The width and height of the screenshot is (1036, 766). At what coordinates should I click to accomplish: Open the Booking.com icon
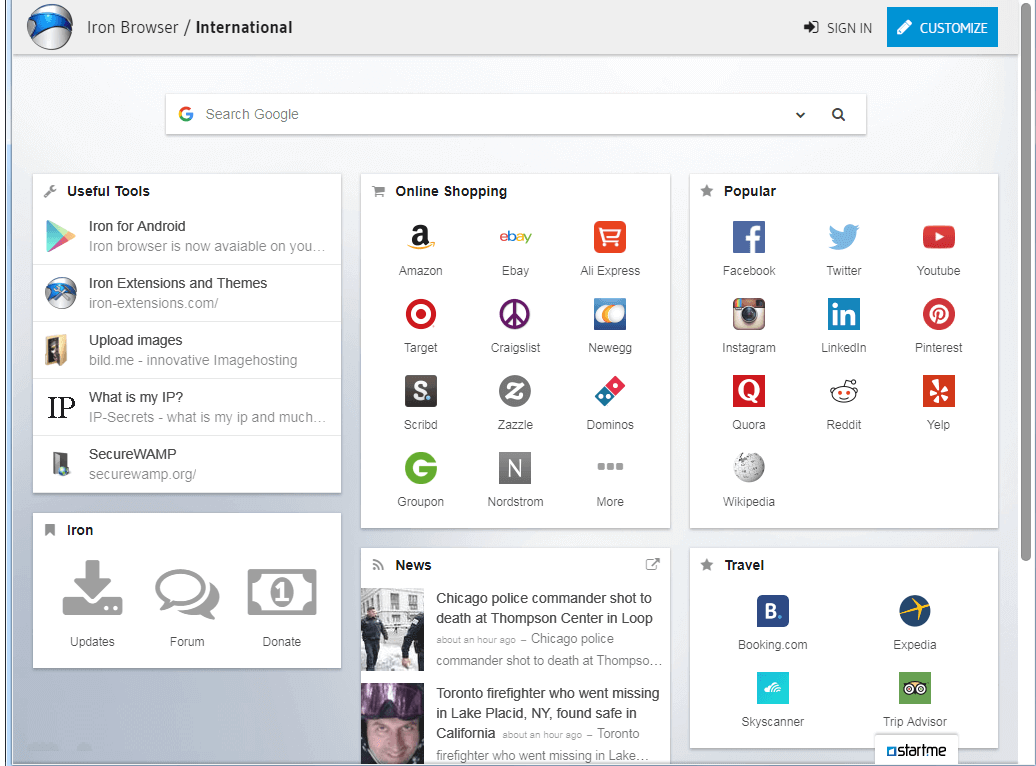(x=772, y=611)
